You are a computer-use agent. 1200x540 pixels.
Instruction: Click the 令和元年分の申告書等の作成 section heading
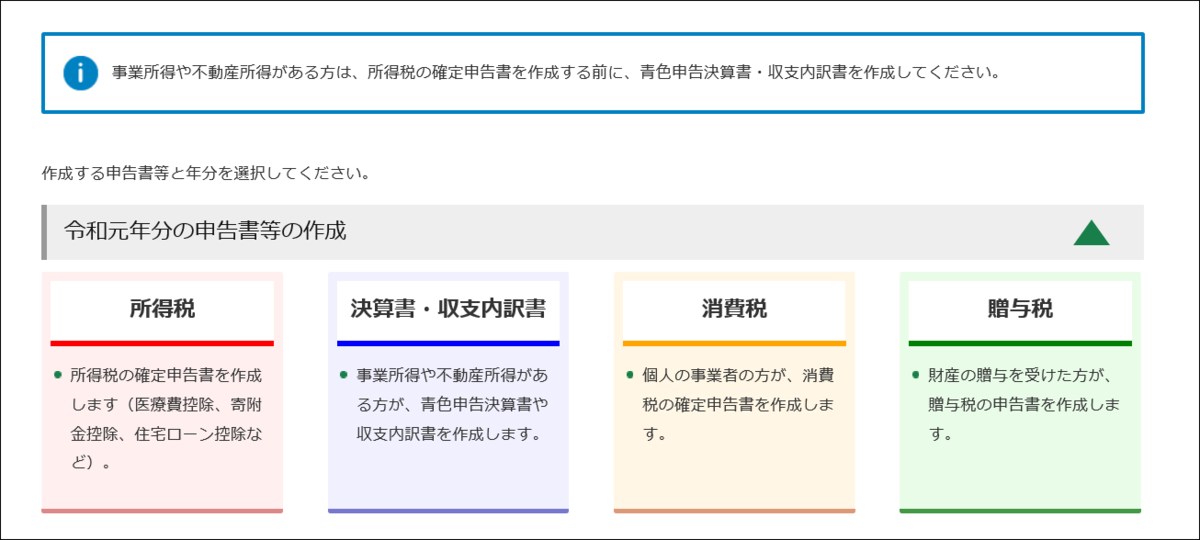coord(205,231)
